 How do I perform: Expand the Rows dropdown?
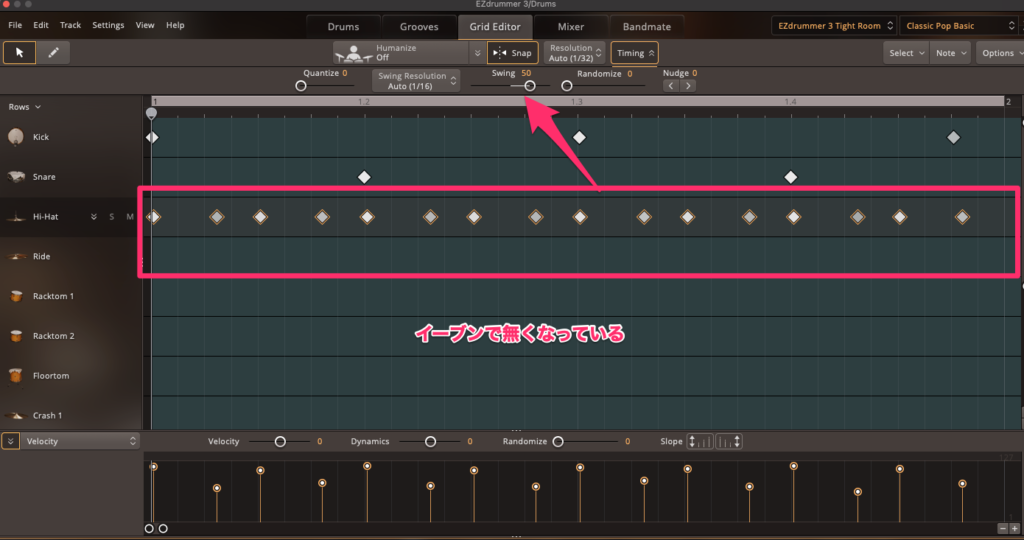click(25, 106)
